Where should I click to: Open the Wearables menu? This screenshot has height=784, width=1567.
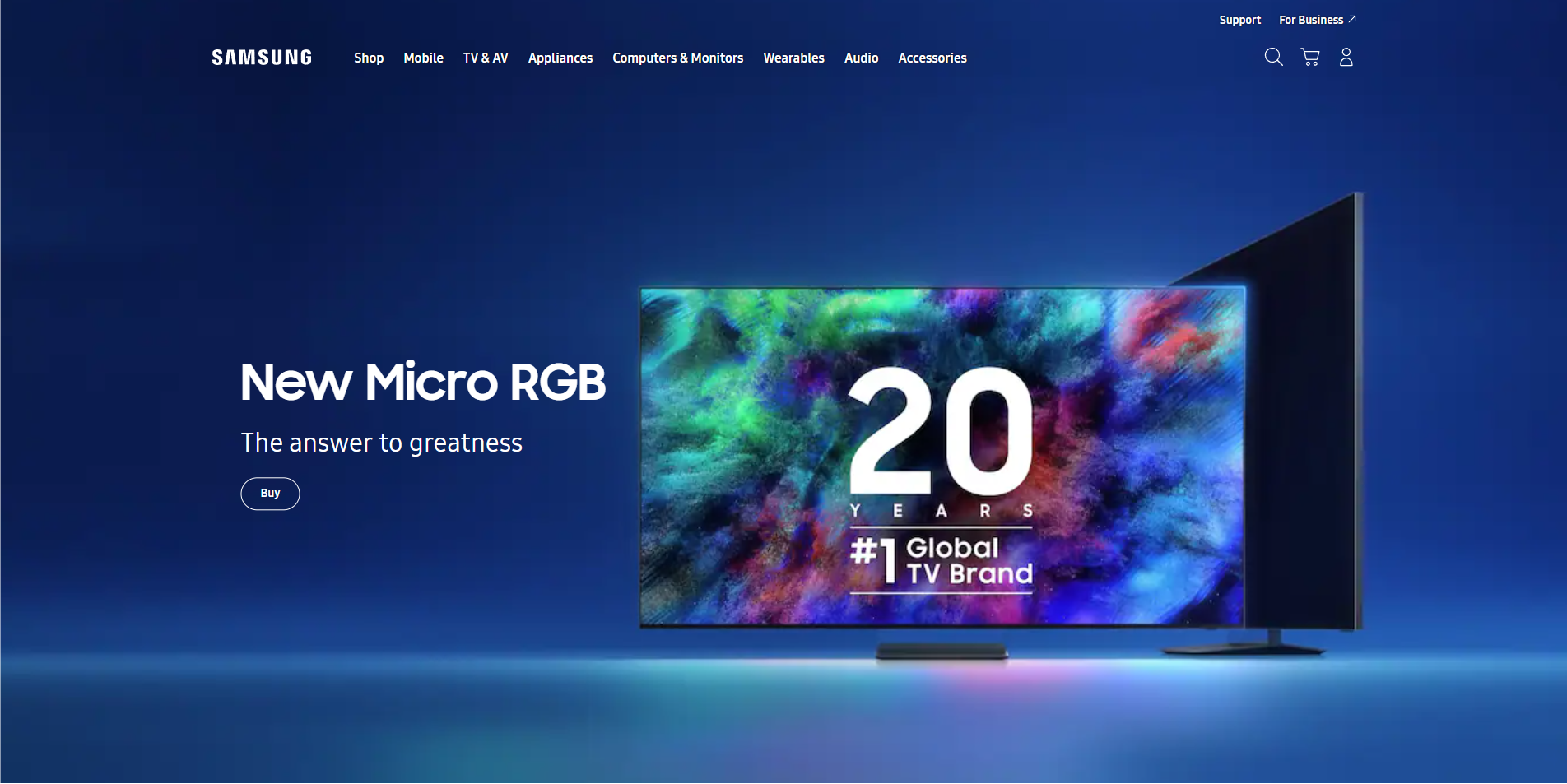point(793,58)
